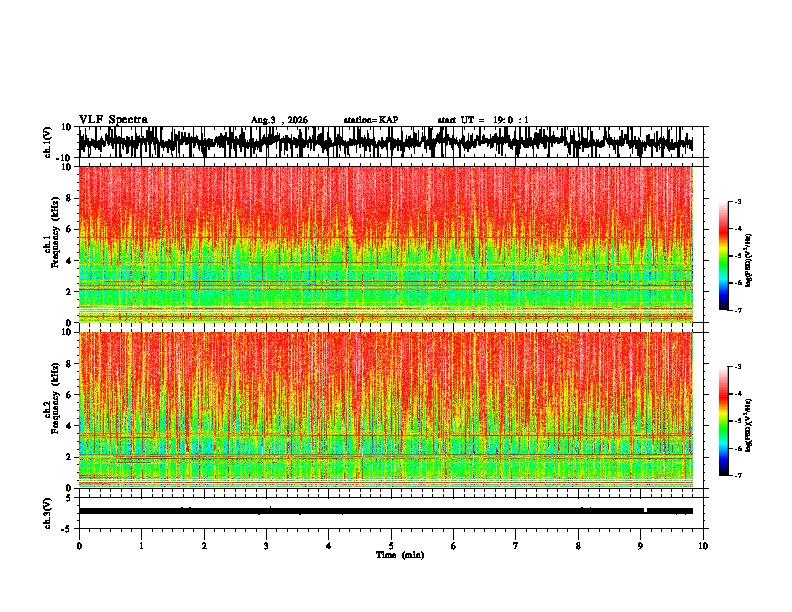Click the 10 minute tick on time axis
This screenshot has width=792, height=612.
[703, 546]
